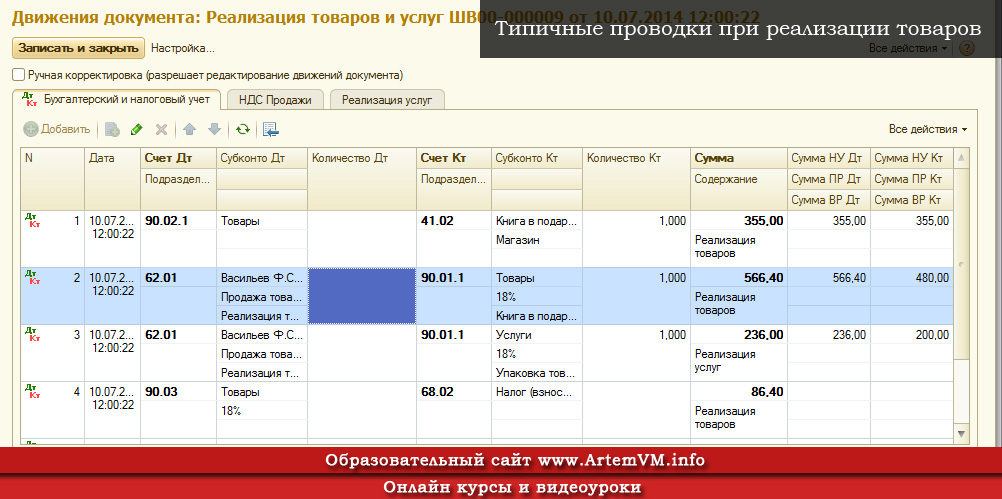
Task: Click the Добавить (add) toolbar button
Action: 57,130
